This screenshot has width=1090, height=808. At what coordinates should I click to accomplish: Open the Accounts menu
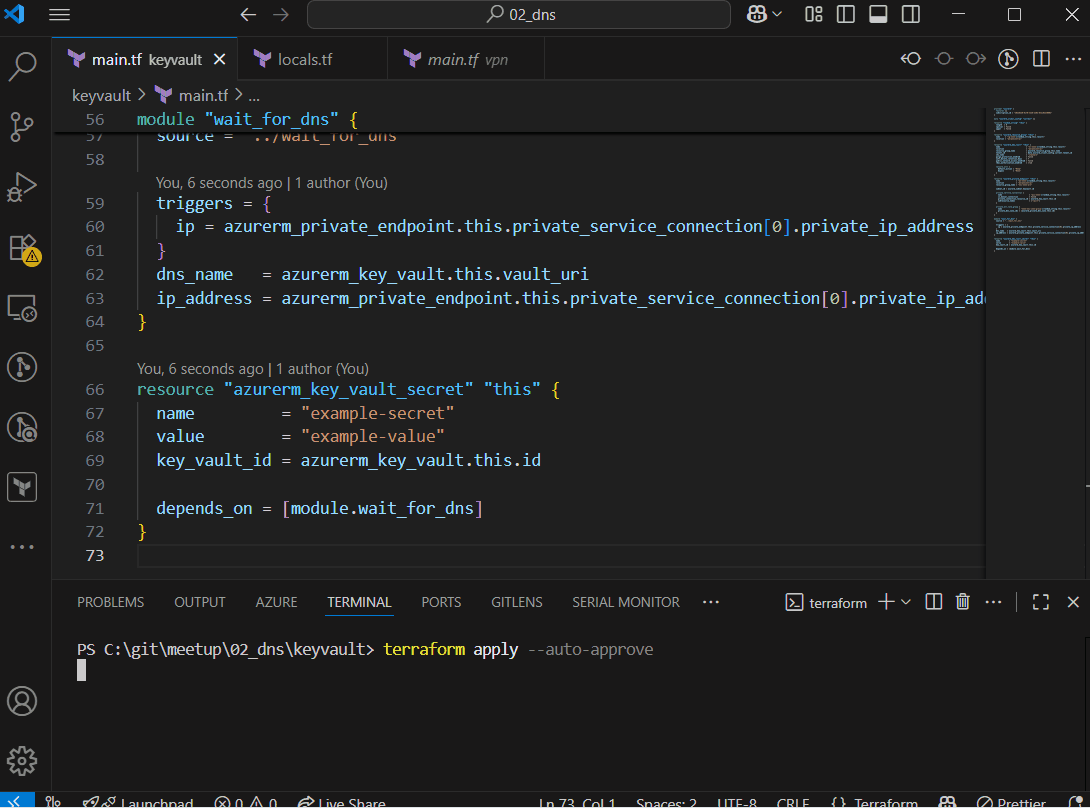[22, 701]
